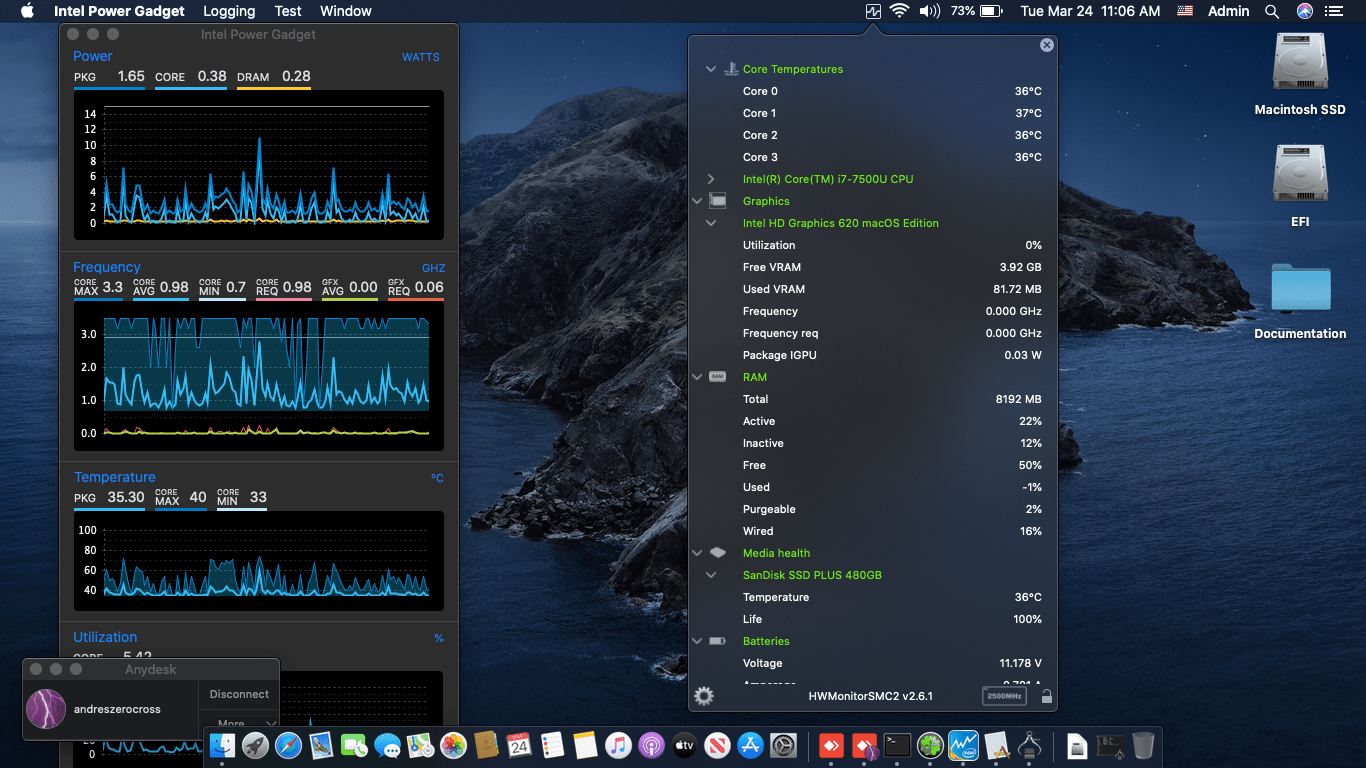Viewport: 1366px width, 768px height.
Task: Toggle the lock icon in HWMonitorSMC2
Action: [x=1046, y=695]
